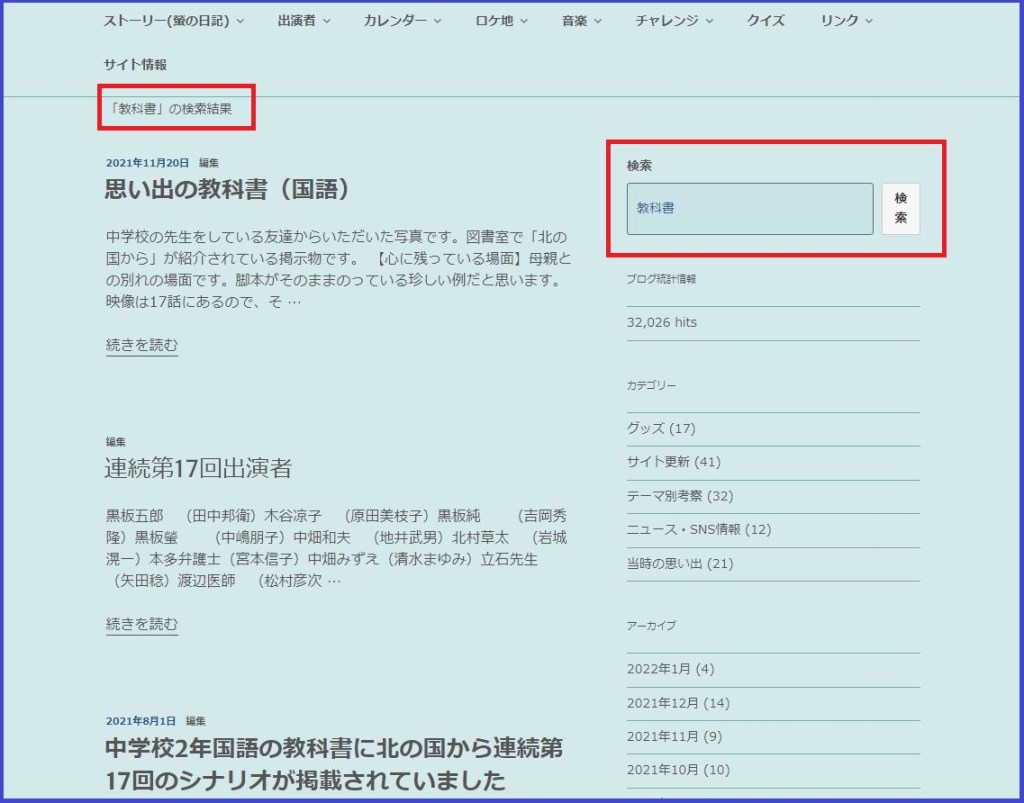This screenshot has height=803, width=1024.
Task: Click the search input field containing 教科書
Action: pos(749,209)
